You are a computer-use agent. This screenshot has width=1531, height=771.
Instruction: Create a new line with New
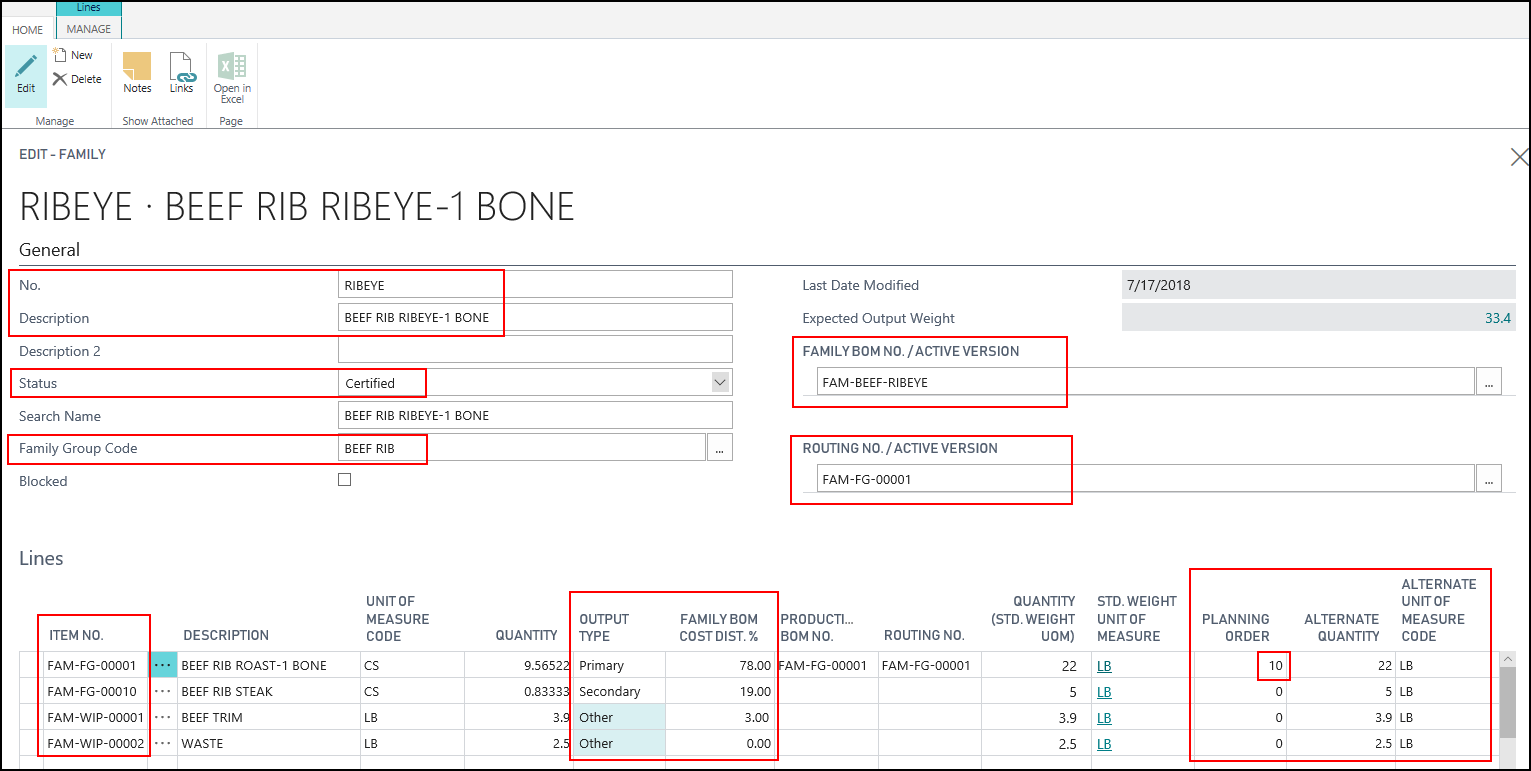point(72,55)
